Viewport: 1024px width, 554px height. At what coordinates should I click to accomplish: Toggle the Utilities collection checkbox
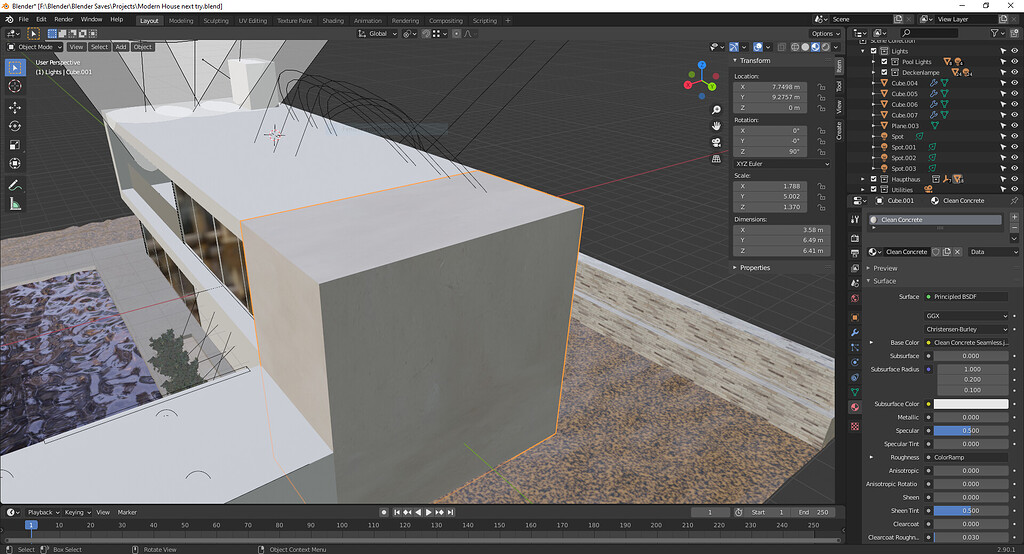(874, 189)
